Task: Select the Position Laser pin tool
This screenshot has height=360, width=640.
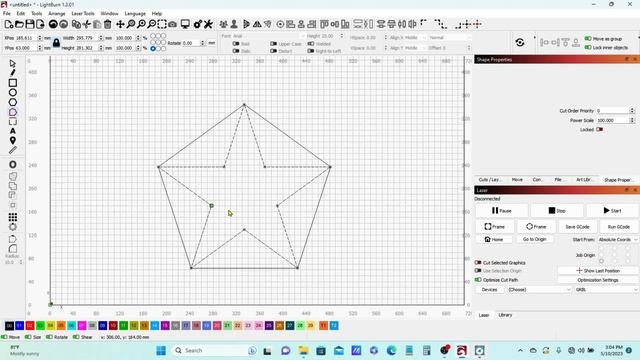Action: click(13, 141)
